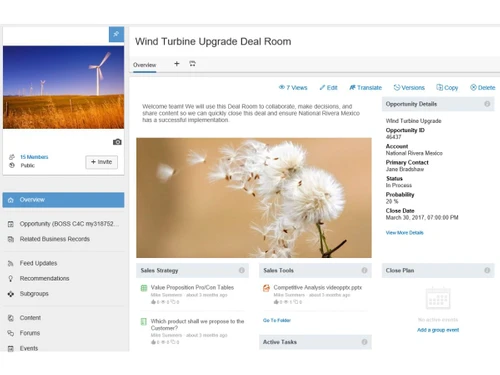Viewport: 500px width, 375px height.
Task: Click the Feed Updates RSS icon
Action: point(11,263)
